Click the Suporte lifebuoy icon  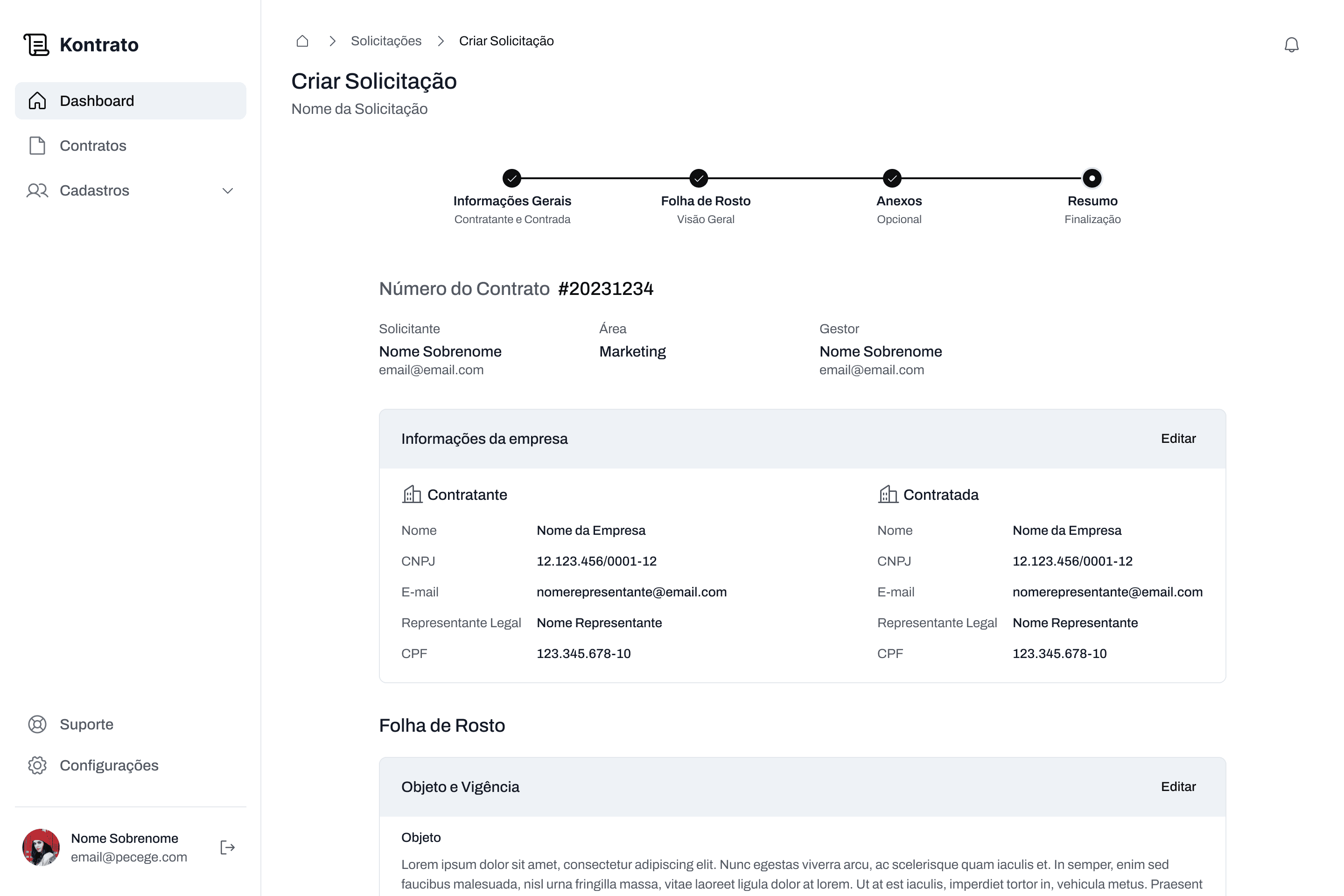click(37, 724)
